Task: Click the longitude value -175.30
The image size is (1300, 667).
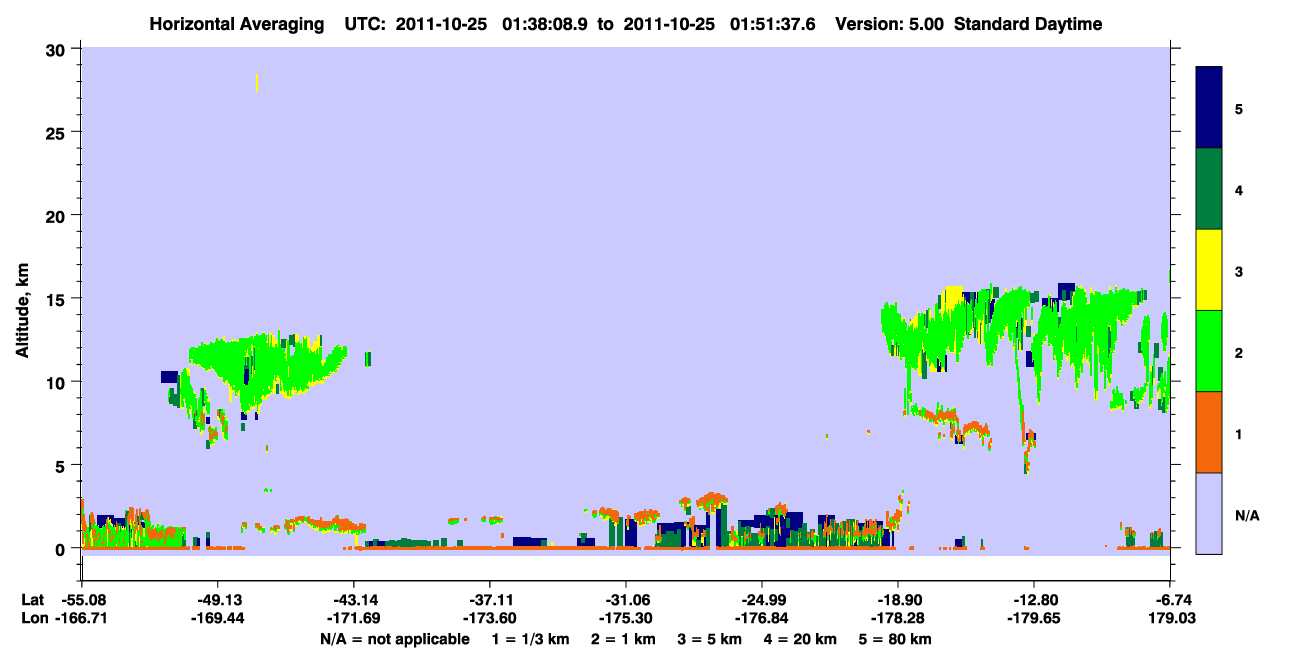Action: coord(625,619)
